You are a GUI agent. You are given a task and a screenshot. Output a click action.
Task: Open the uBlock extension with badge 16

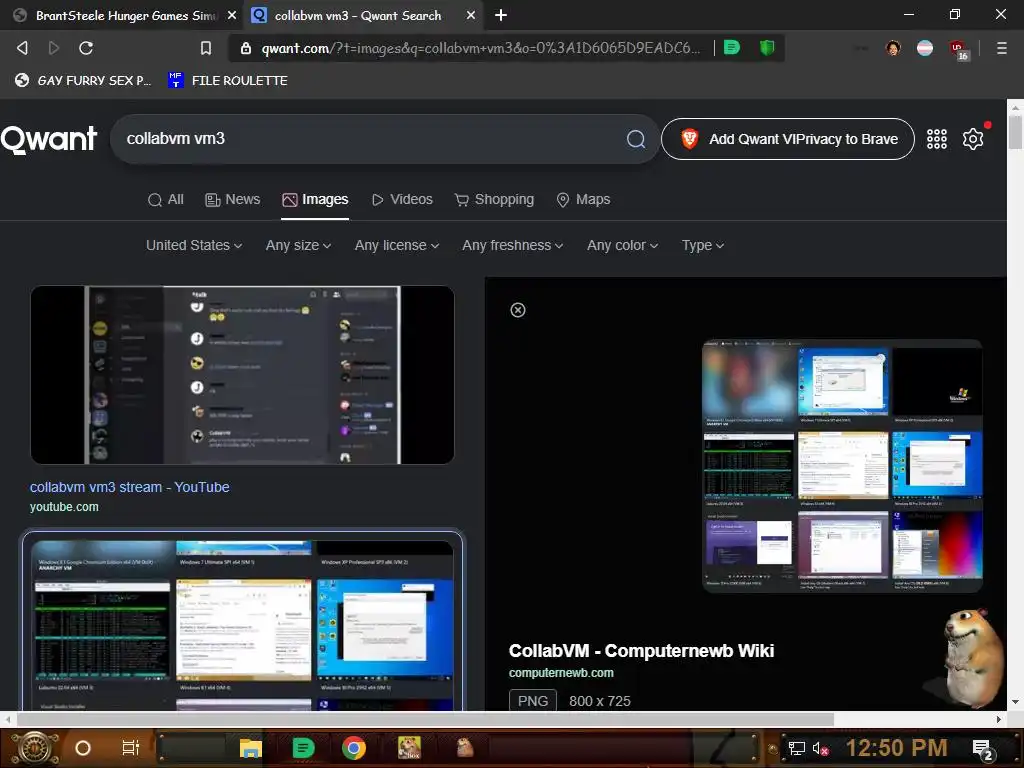(959, 50)
